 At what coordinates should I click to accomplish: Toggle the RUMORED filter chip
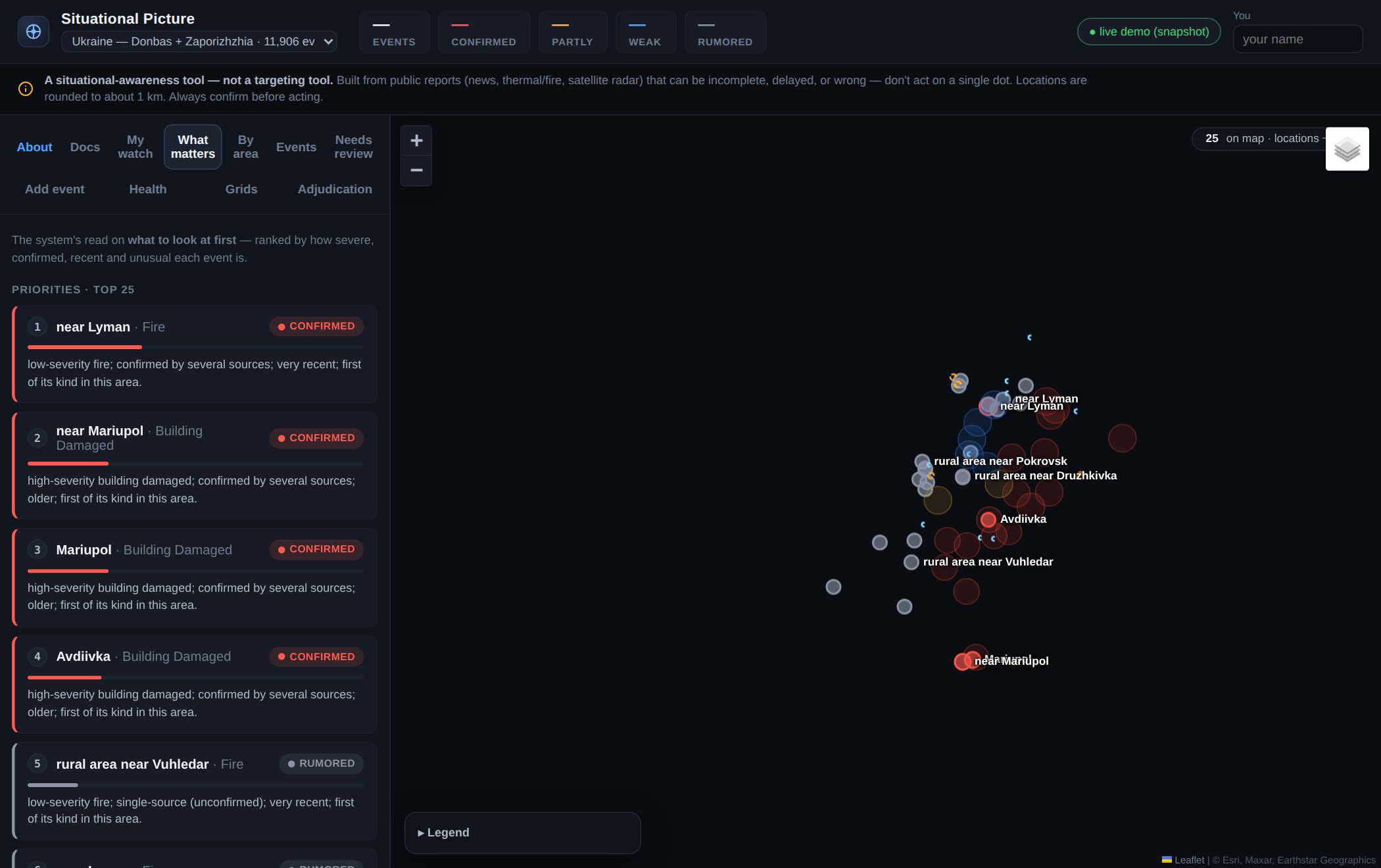point(725,32)
